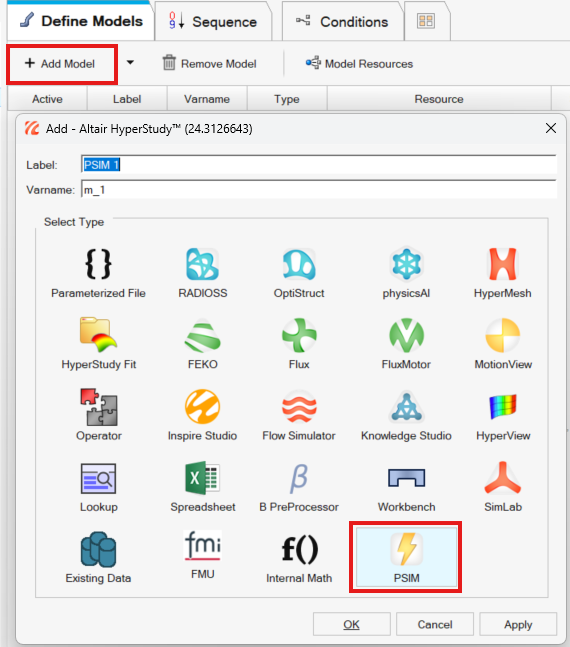
Task: Choose the RADIOSS model type
Action: coord(202,273)
